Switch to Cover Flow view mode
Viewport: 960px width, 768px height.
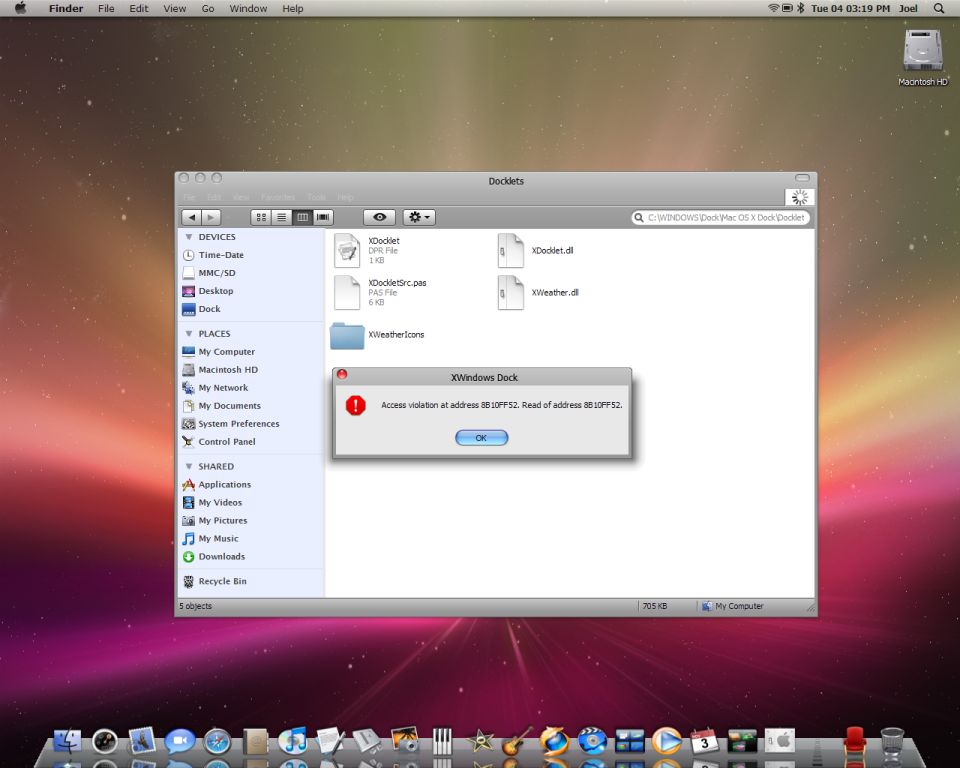pyautogui.click(x=323, y=217)
